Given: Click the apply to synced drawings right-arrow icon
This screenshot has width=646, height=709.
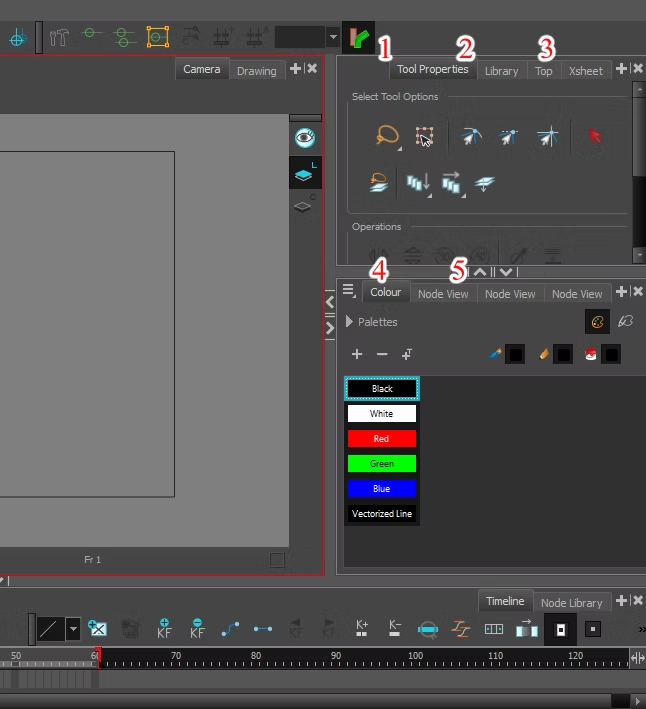Looking at the screenshot, I should pos(453,183).
